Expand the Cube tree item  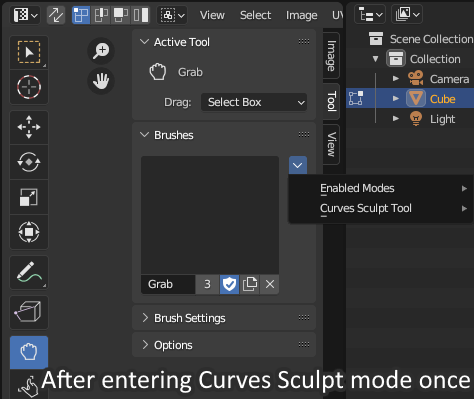point(396,99)
